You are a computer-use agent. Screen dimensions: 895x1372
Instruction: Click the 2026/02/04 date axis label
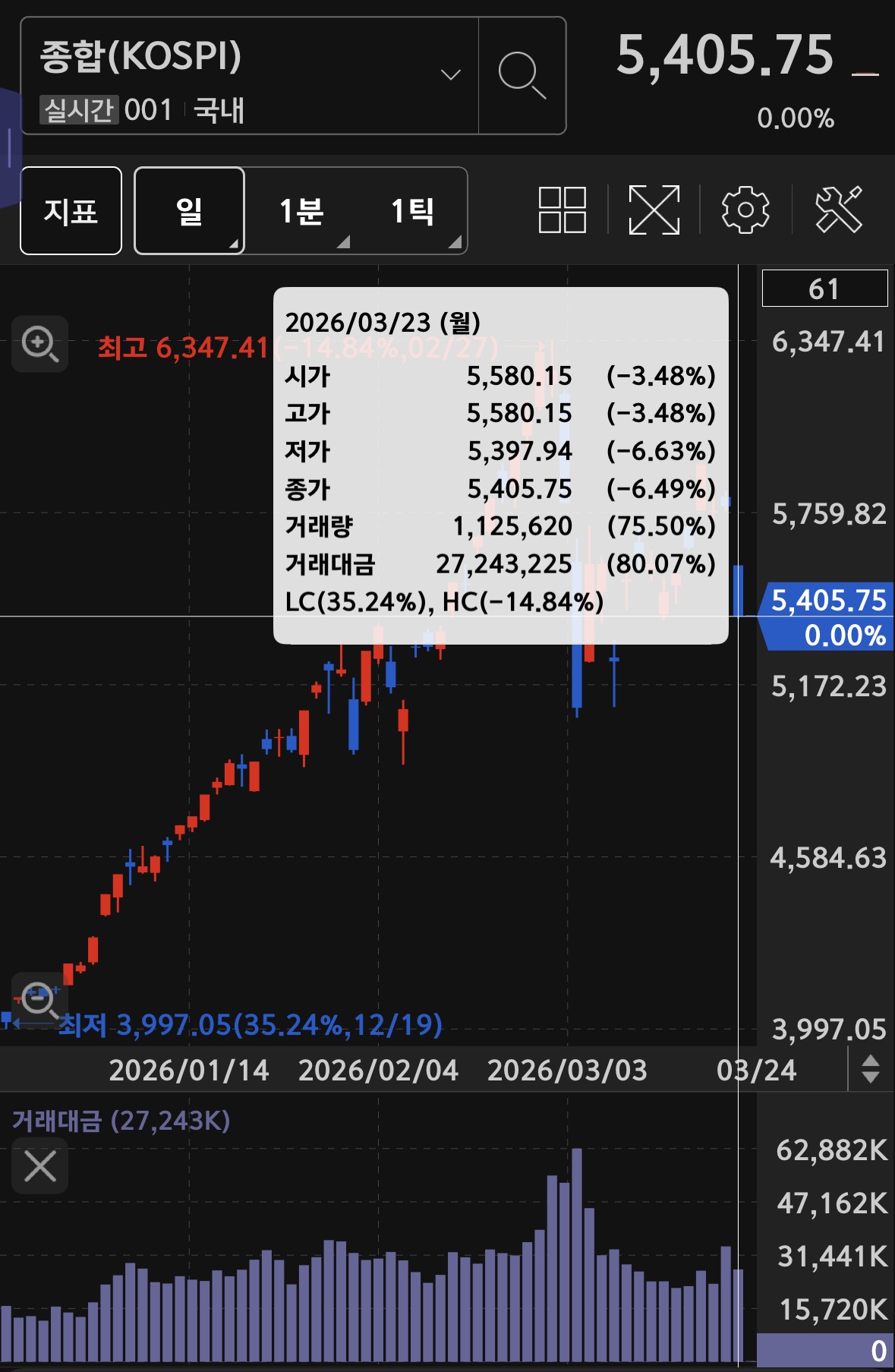pyautogui.click(x=378, y=1070)
